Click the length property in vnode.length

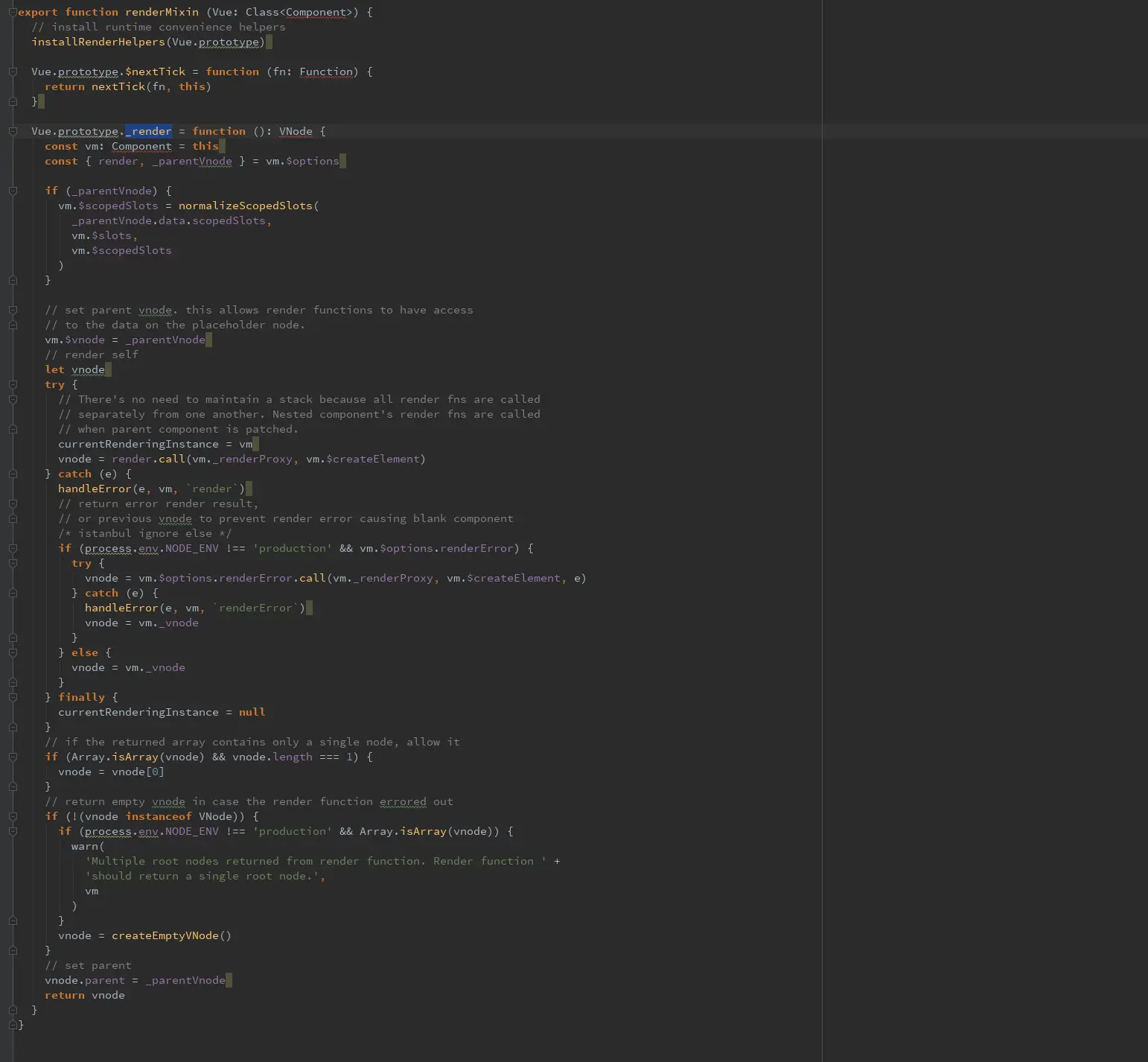point(293,757)
